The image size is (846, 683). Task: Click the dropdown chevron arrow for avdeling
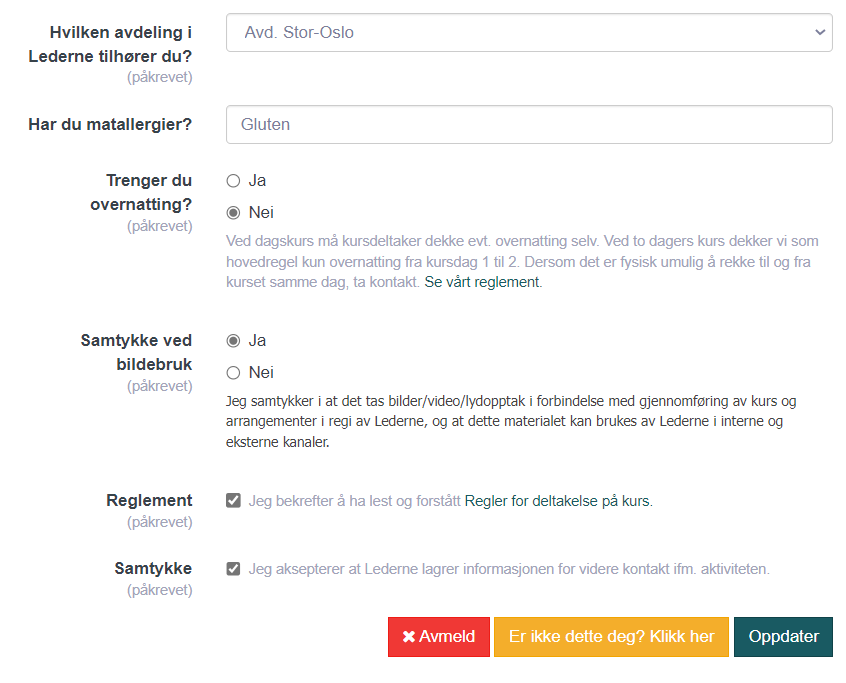point(820,32)
